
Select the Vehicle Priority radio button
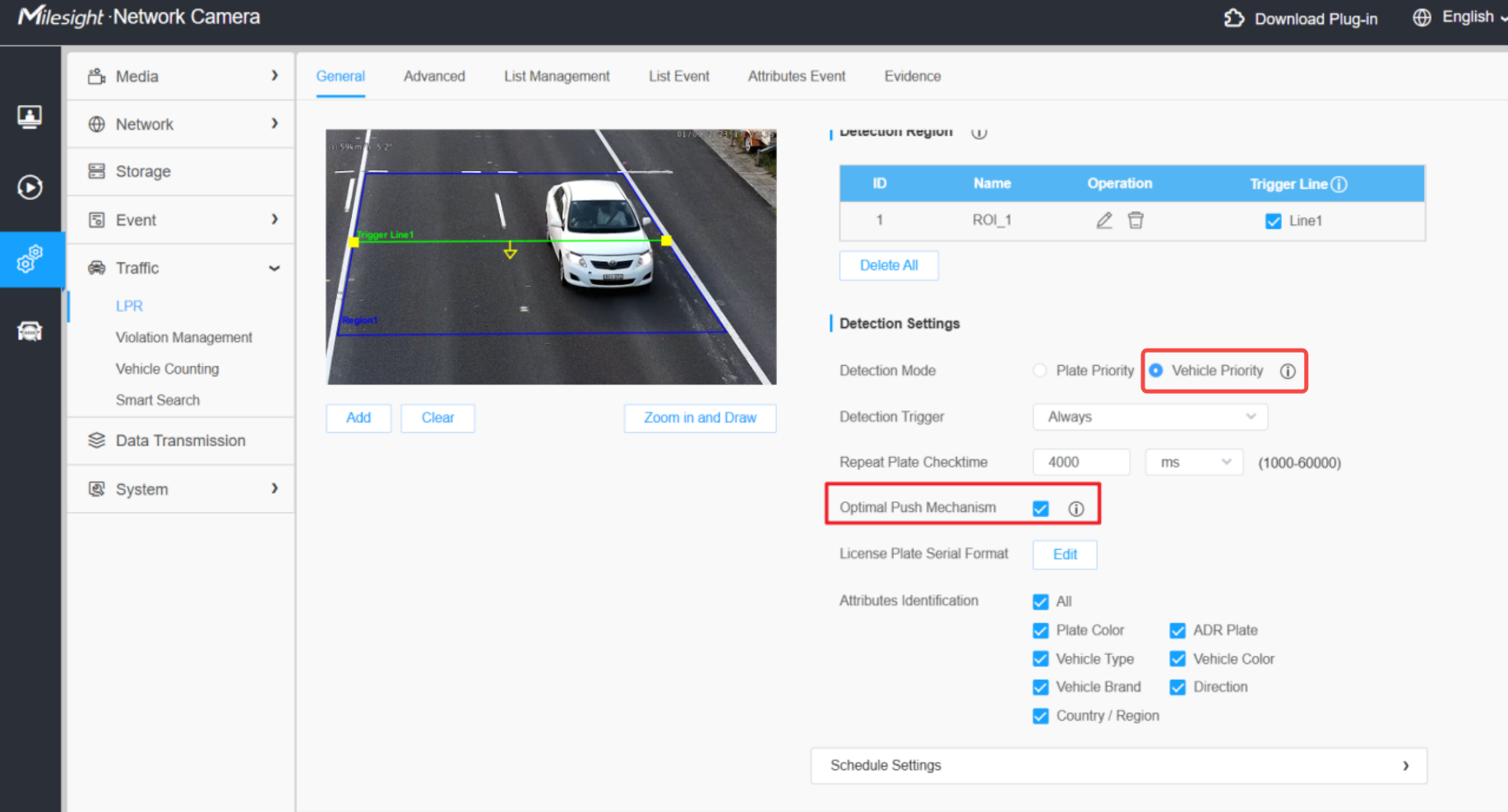[x=1156, y=371]
